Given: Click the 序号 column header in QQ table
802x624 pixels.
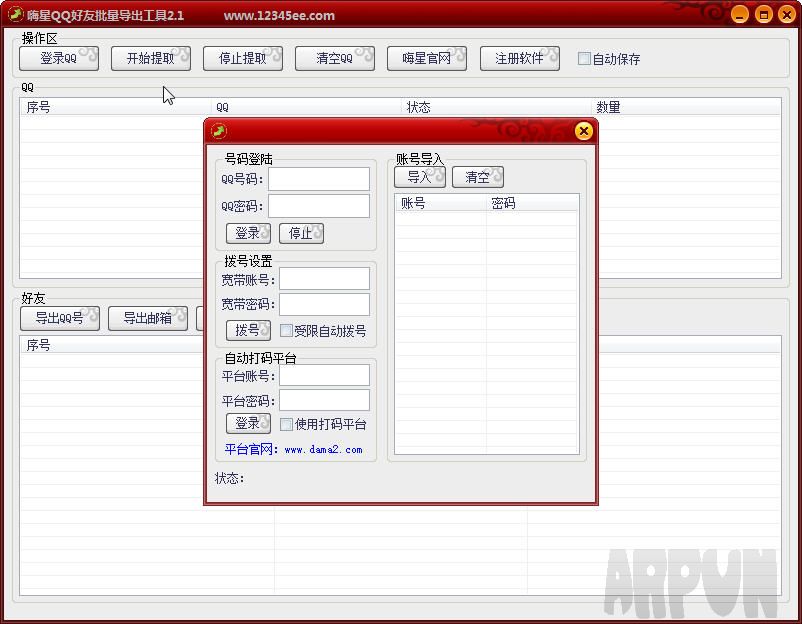Looking at the screenshot, I should pyautogui.click(x=116, y=107).
